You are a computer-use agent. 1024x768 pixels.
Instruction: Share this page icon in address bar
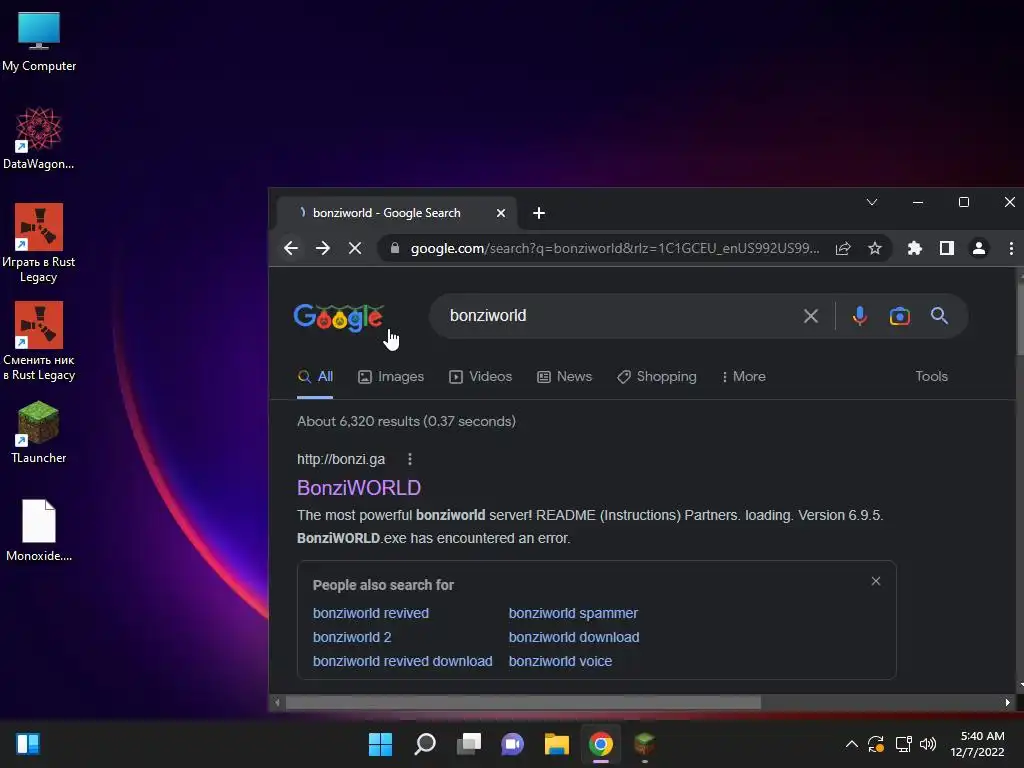[x=843, y=248]
